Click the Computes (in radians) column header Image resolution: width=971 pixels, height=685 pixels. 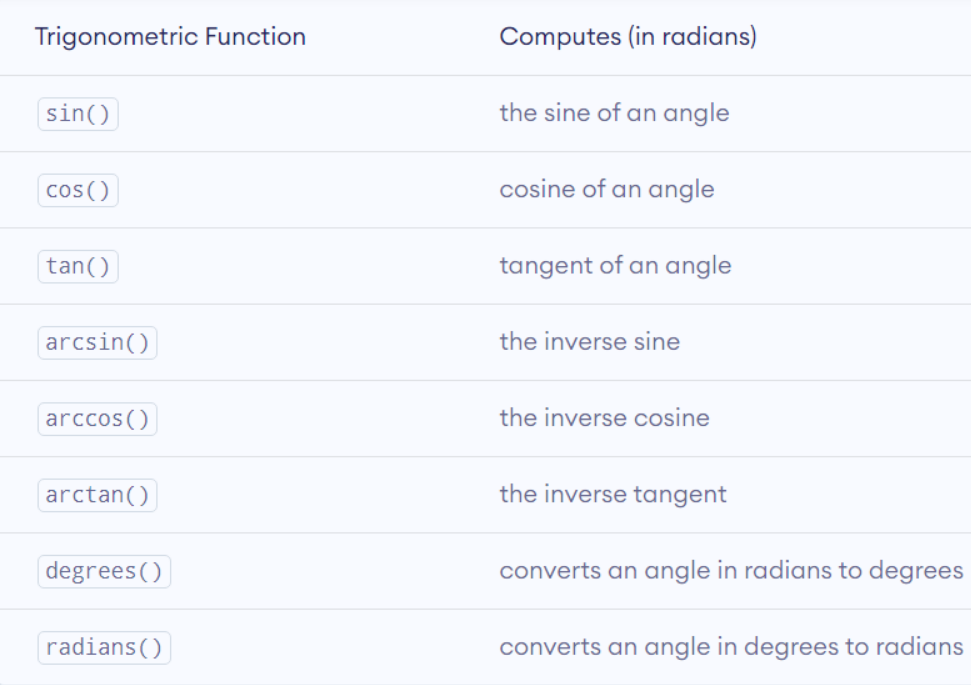628,37
